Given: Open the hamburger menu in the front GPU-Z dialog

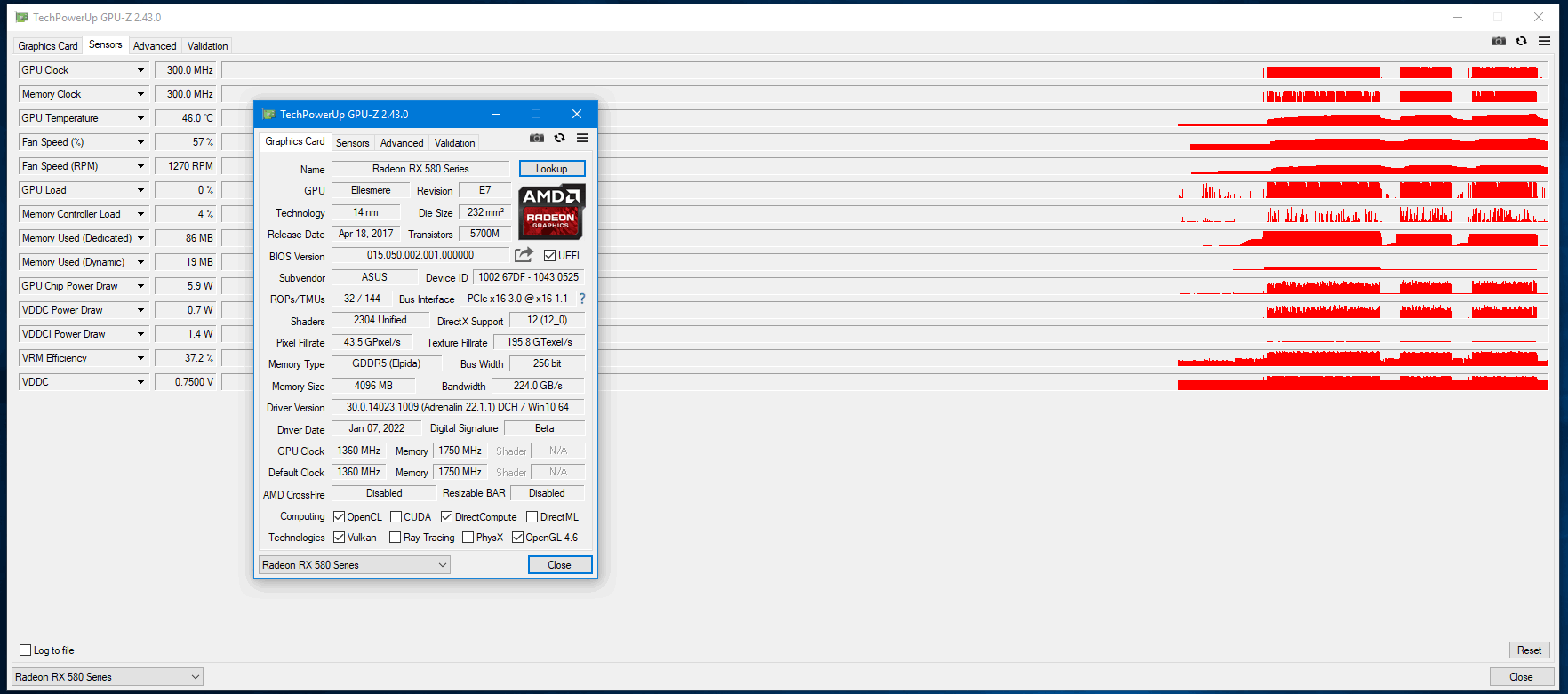Looking at the screenshot, I should (583, 138).
